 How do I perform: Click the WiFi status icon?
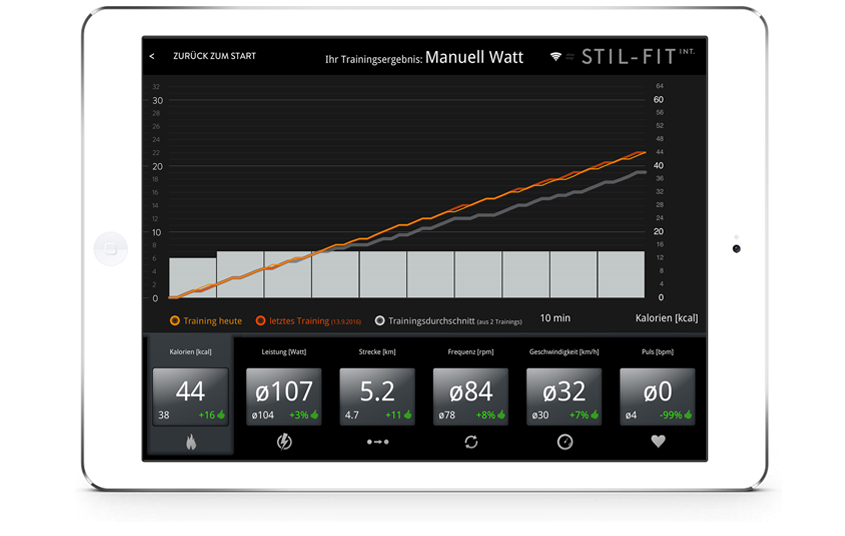556,57
